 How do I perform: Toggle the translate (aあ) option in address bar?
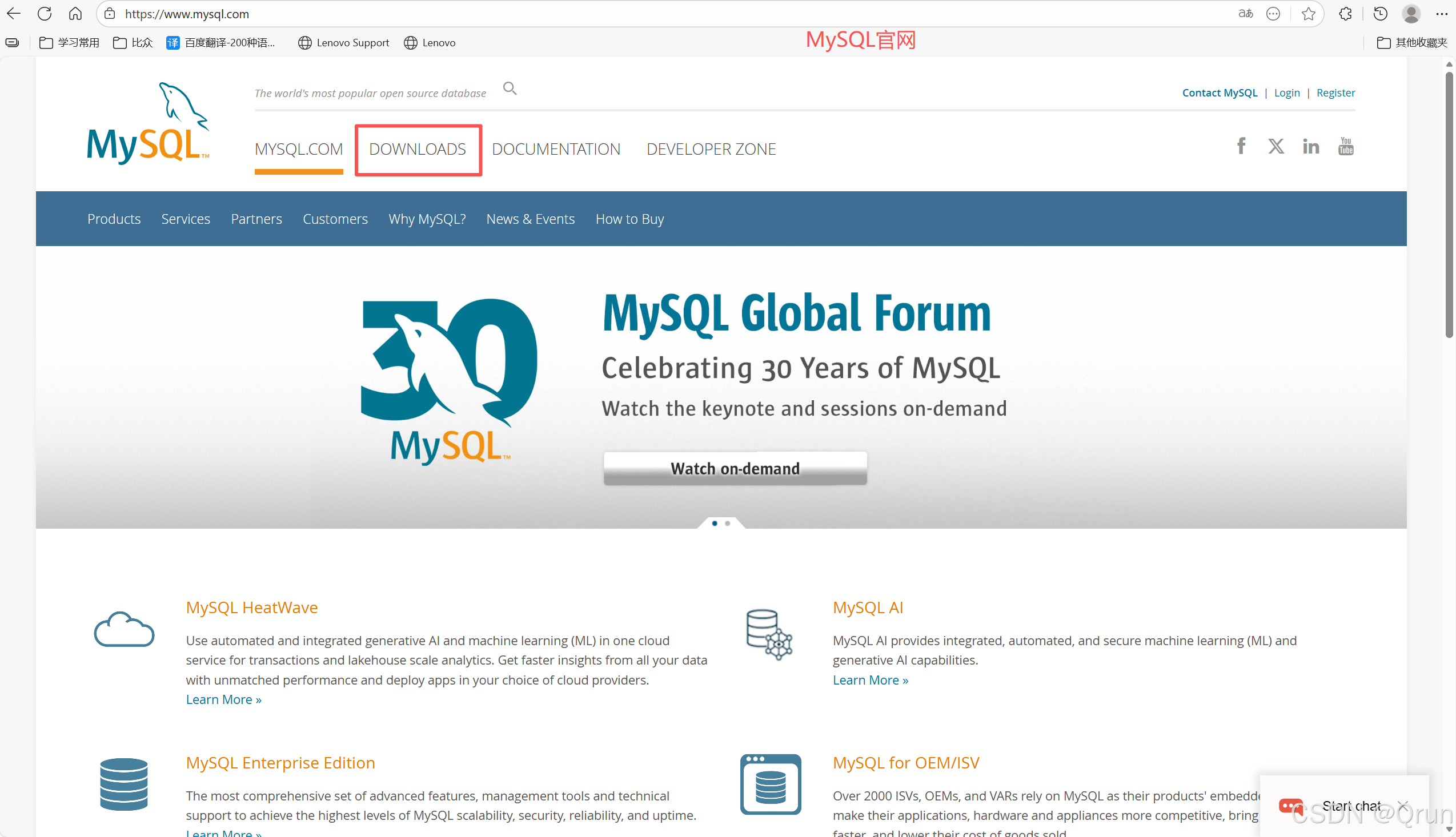1246,13
